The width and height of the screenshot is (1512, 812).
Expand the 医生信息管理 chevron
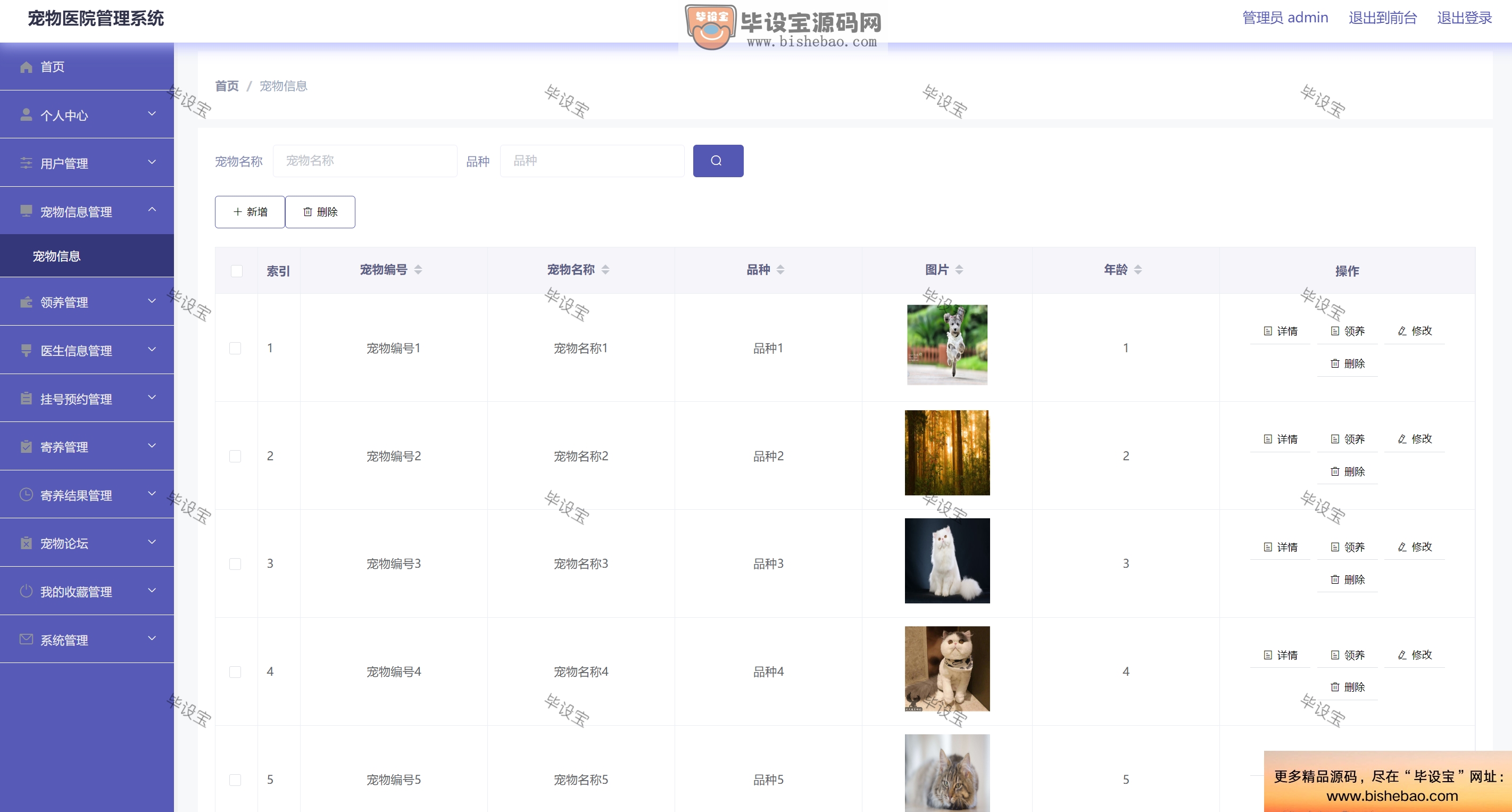point(152,350)
